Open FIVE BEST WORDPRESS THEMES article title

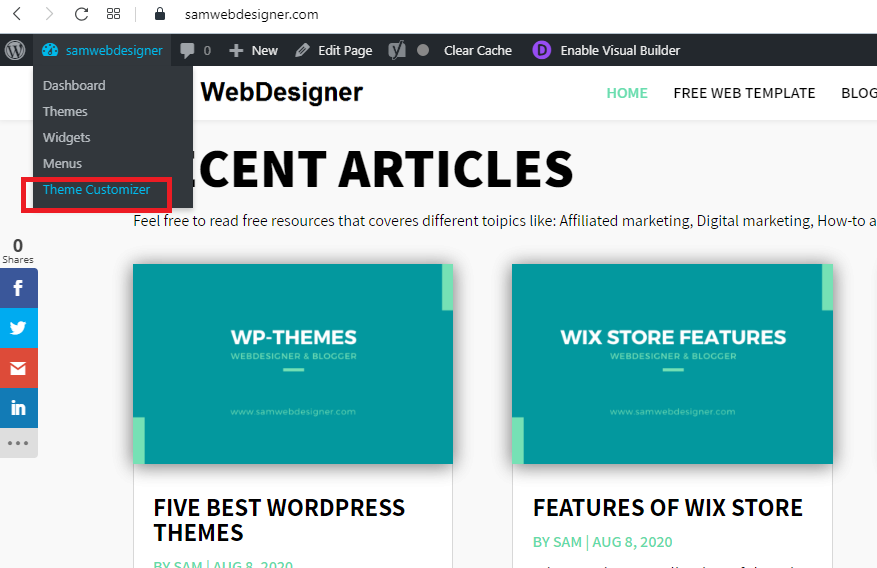click(279, 520)
